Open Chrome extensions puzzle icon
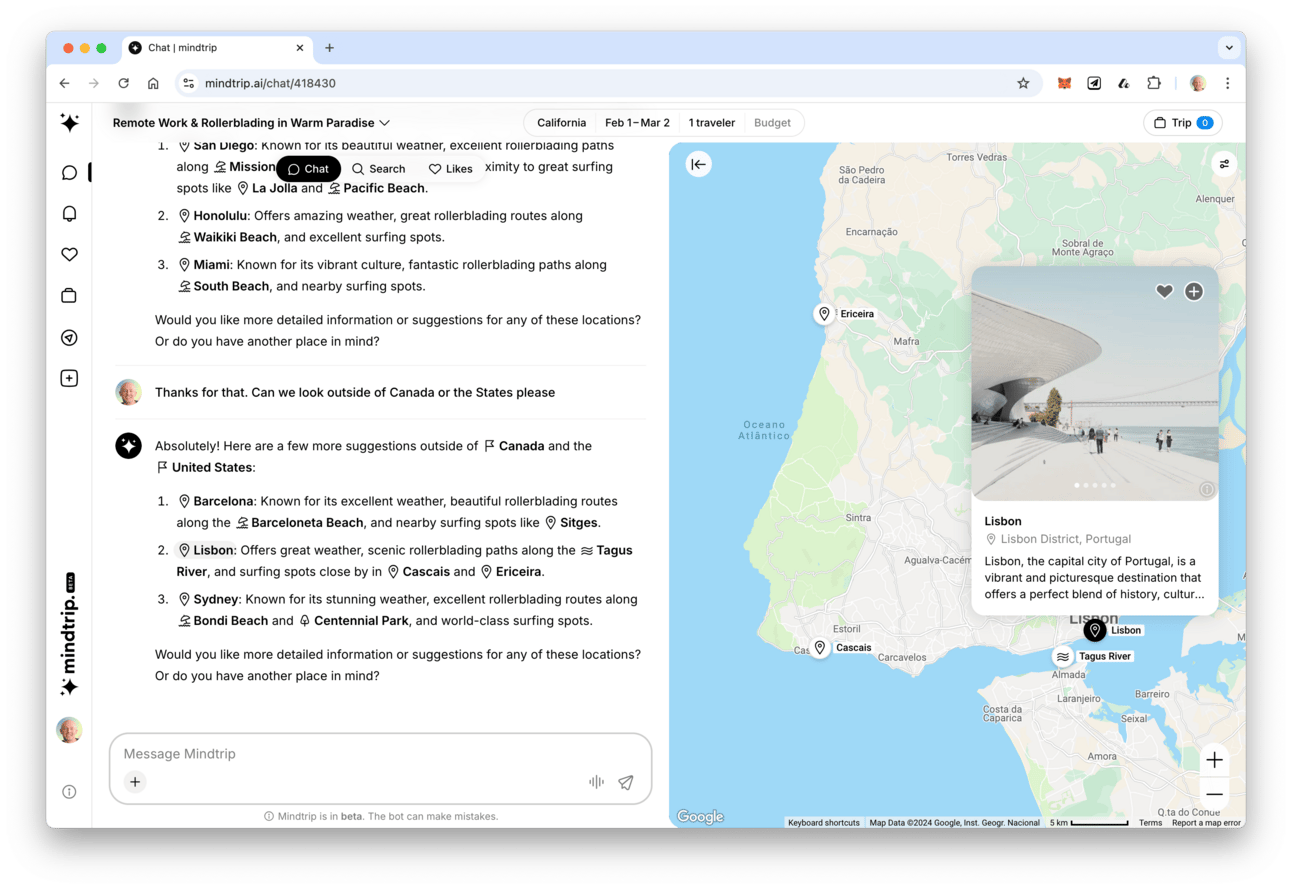Image resolution: width=1292 pixels, height=889 pixels. (x=1154, y=83)
